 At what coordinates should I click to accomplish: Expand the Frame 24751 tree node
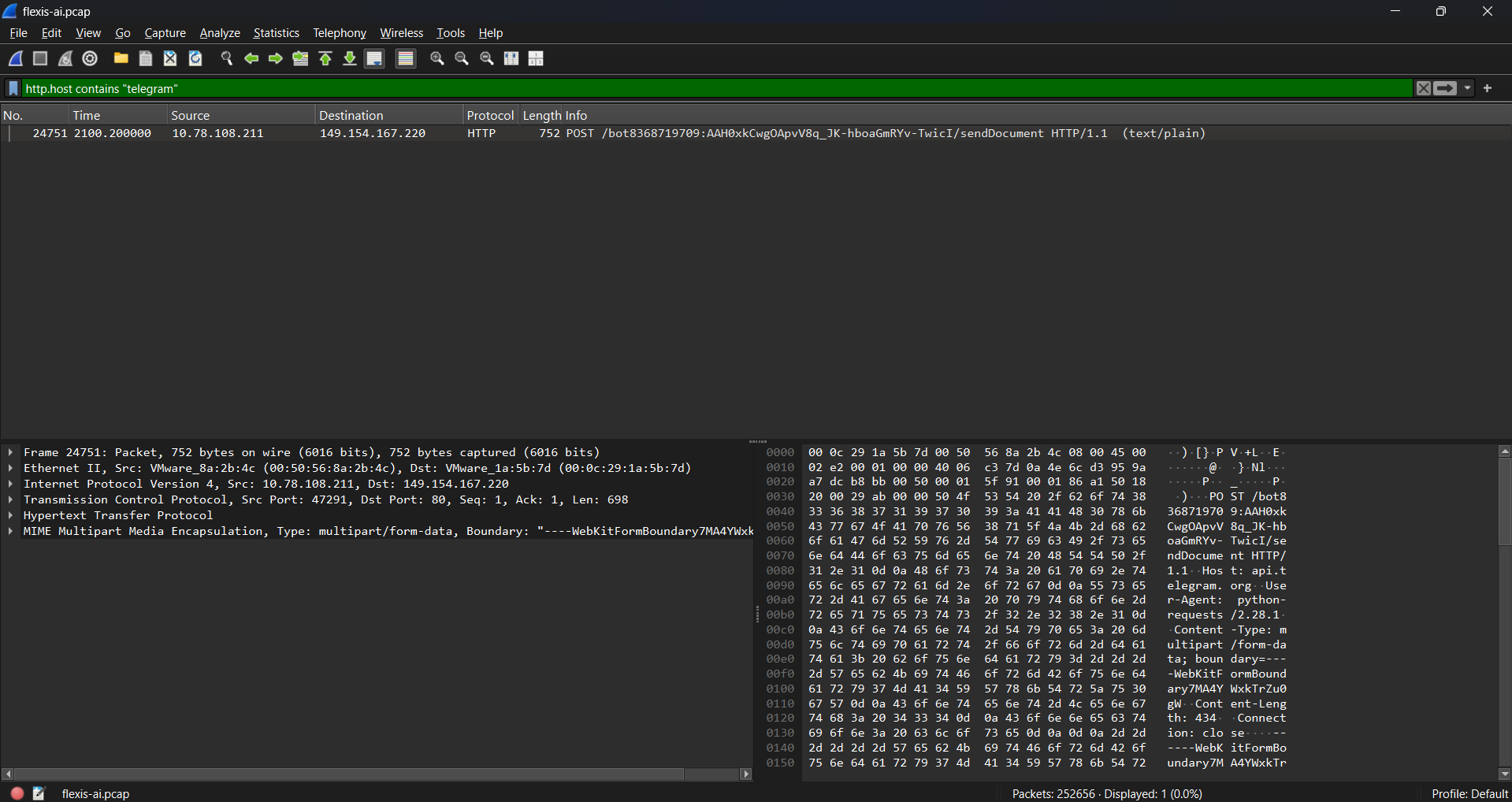pos(10,452)
